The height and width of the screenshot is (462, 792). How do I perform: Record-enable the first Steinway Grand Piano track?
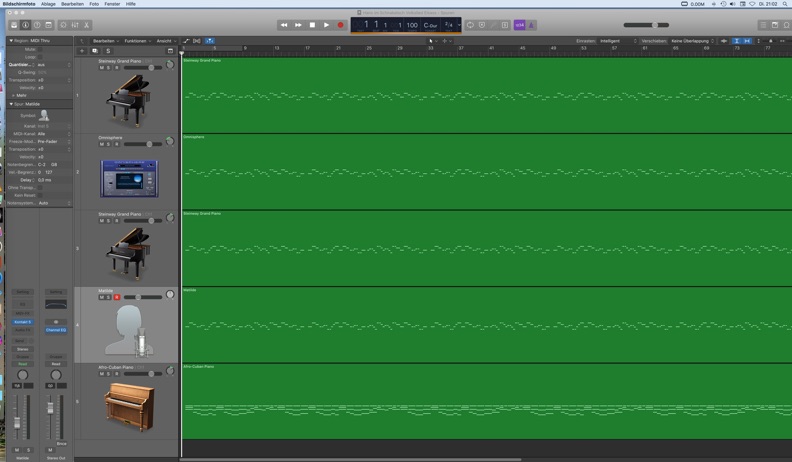(x=117, y=68)
